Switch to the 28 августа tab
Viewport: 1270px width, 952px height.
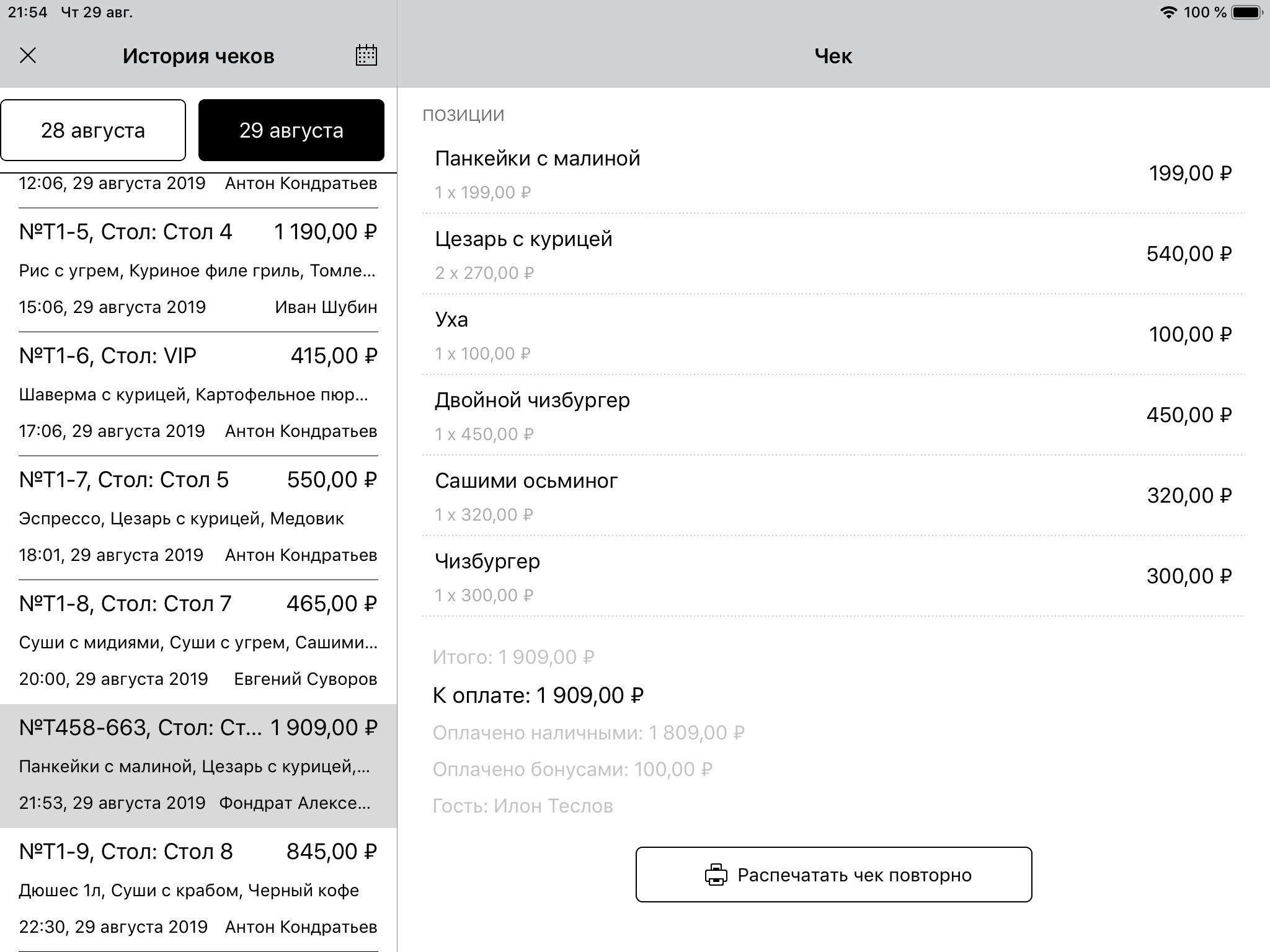pyautogui.click(x=93, y=130)
